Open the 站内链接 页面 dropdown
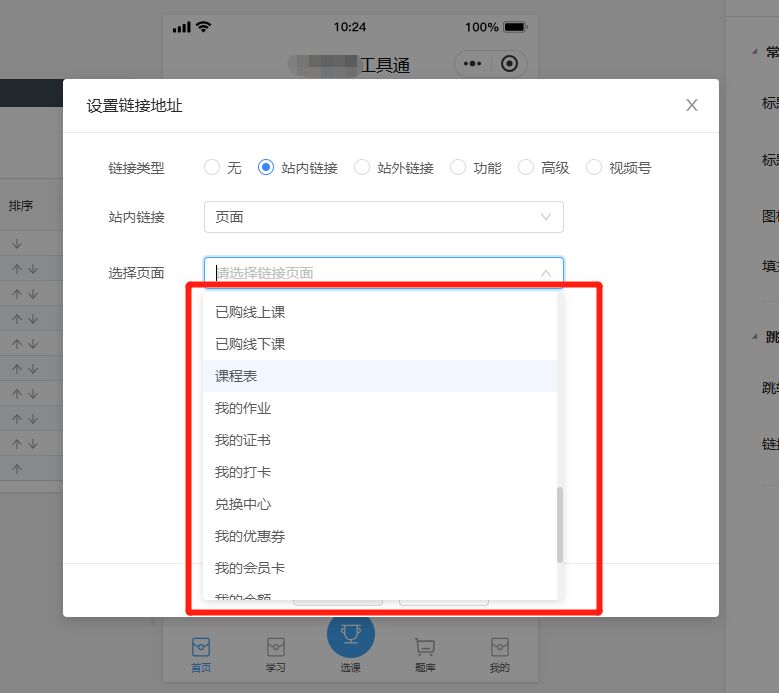 pos(384,217)
